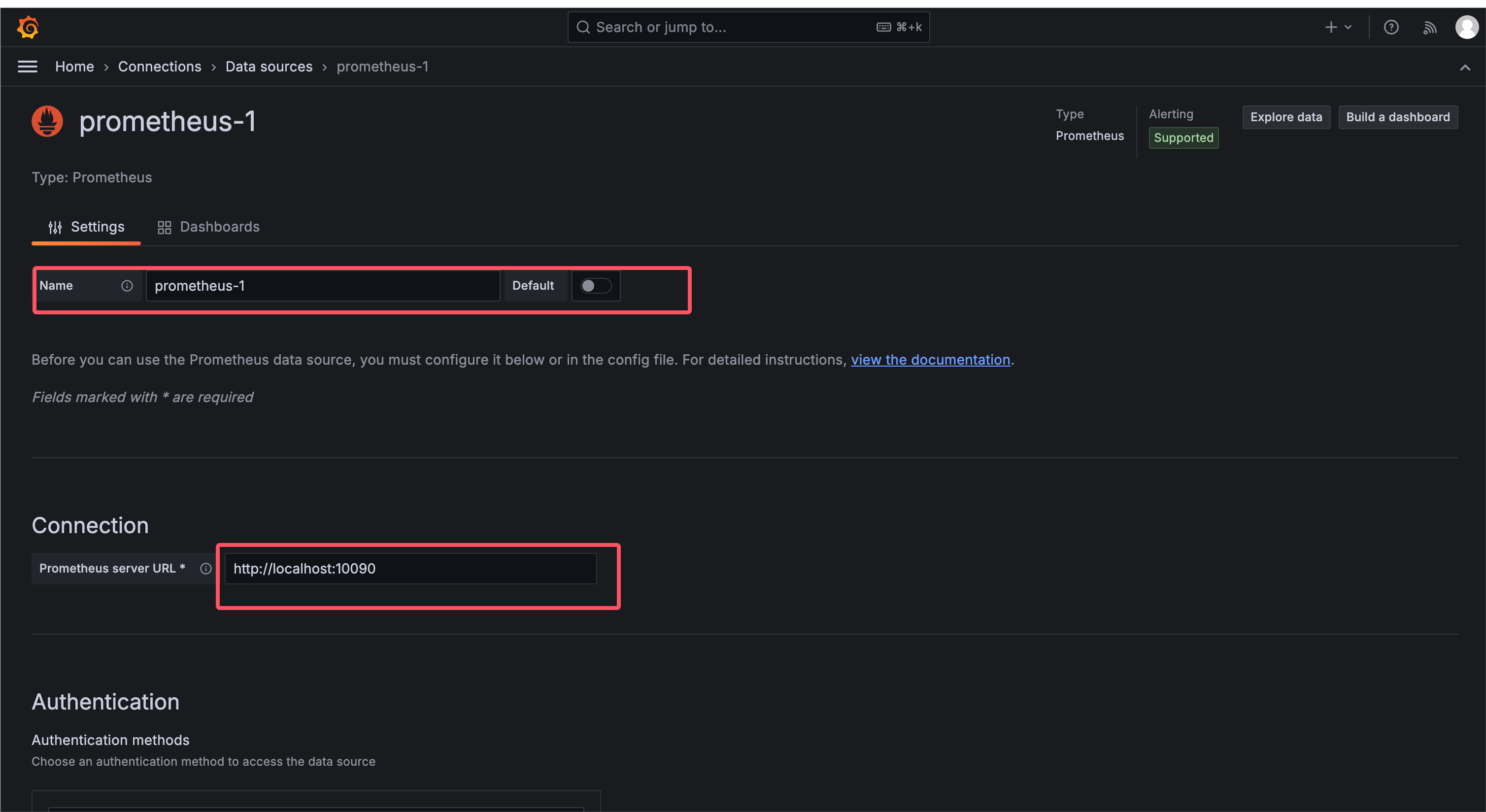Image resolution: width=1486 pixels, height=812 pixels.
Task: Switch to the Settings tab
Action: coord(86,227)
